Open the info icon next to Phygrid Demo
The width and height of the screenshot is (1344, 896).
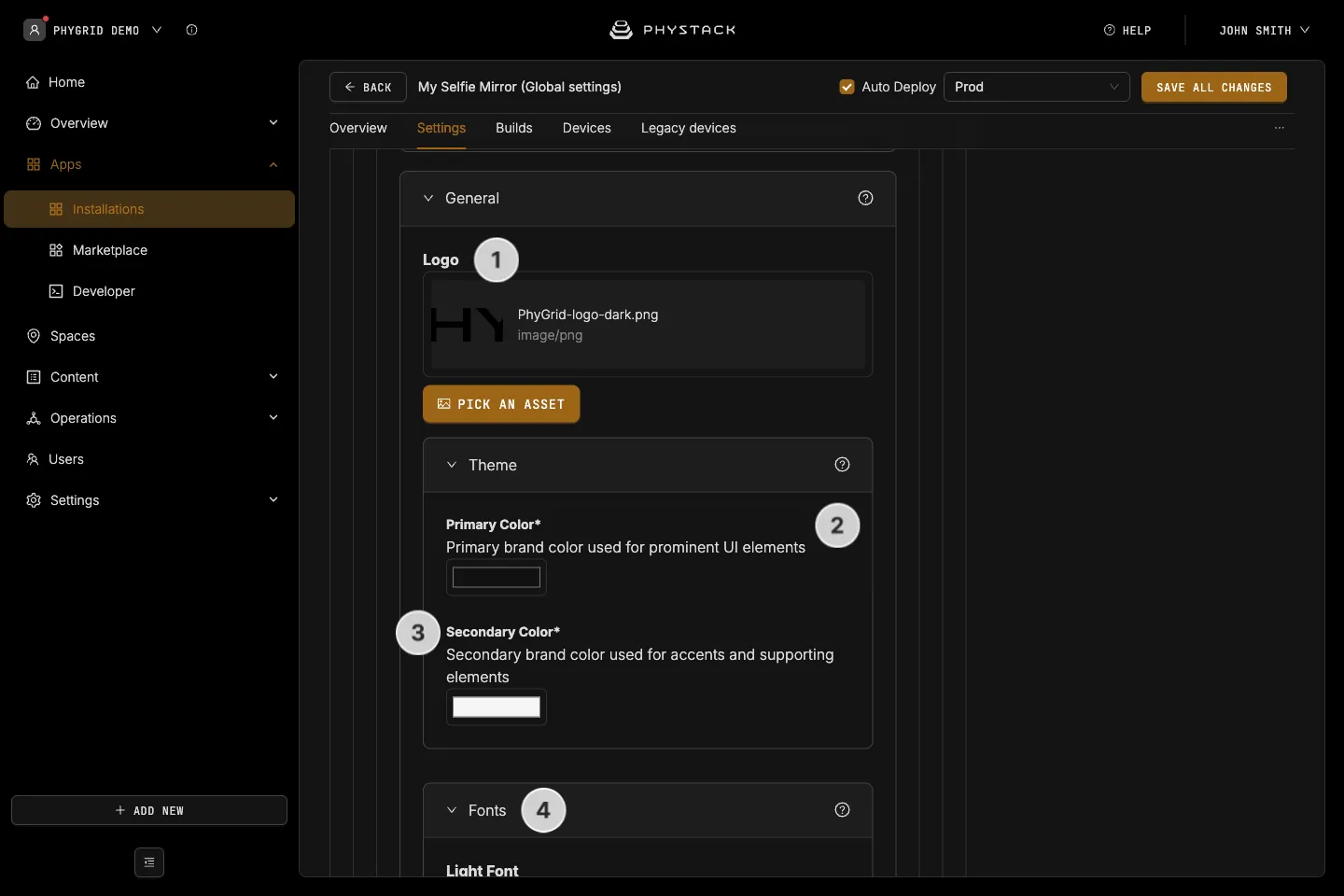(x=191, y=30)
